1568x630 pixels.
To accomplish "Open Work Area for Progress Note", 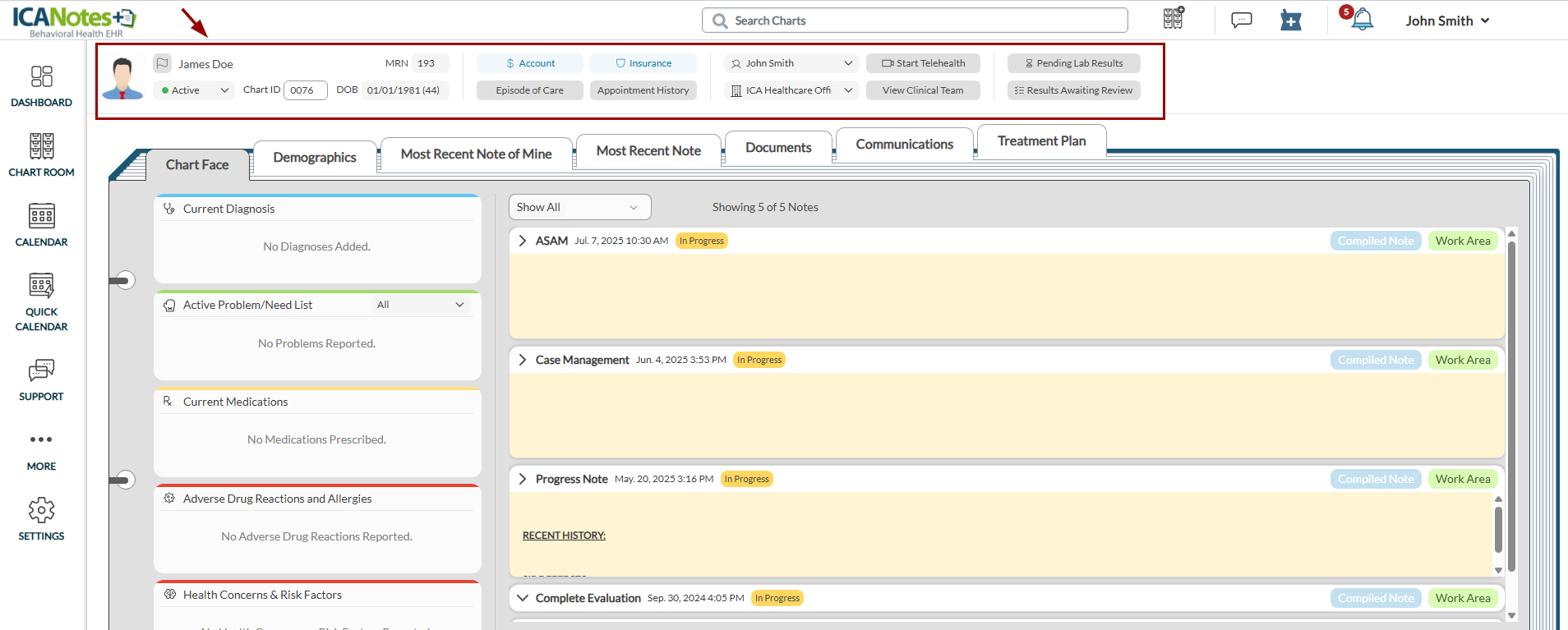I will pyautogui.click(x=1463, y=479).
